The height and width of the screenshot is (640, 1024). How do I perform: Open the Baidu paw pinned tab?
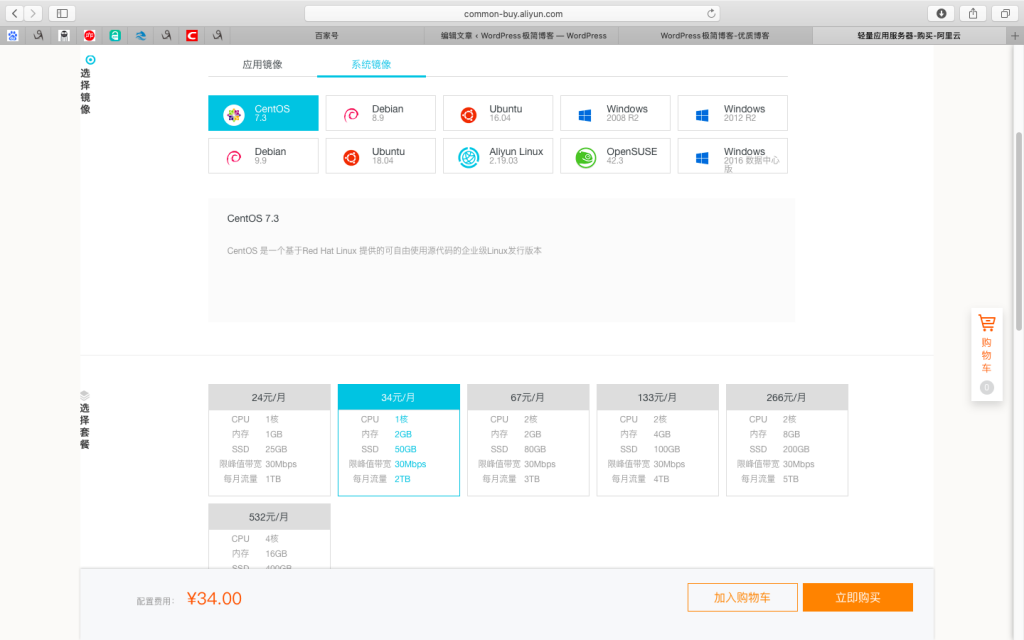[x=12, y=35]
